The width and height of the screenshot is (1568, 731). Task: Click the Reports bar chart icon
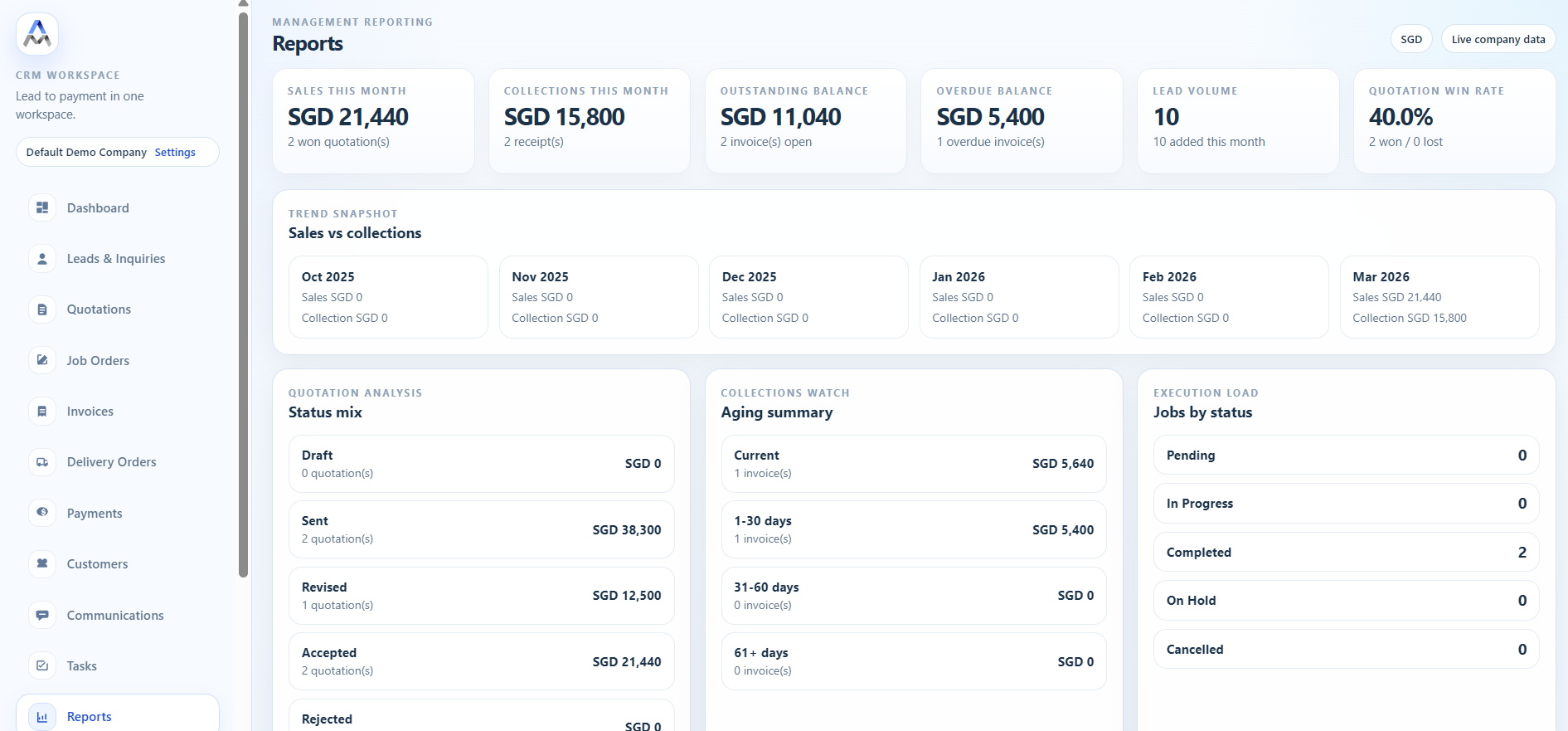click(42, 717)
